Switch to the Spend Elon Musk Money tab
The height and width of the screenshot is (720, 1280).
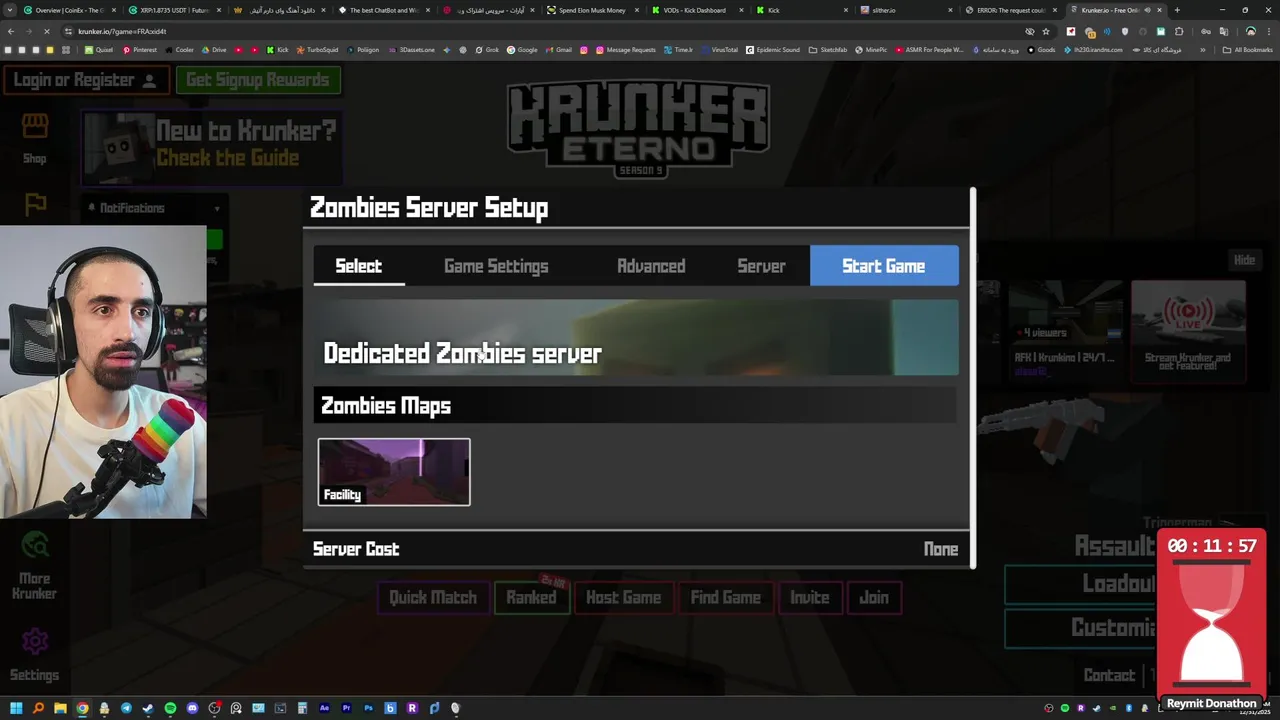pyautogui.click(x=592, y=10)
